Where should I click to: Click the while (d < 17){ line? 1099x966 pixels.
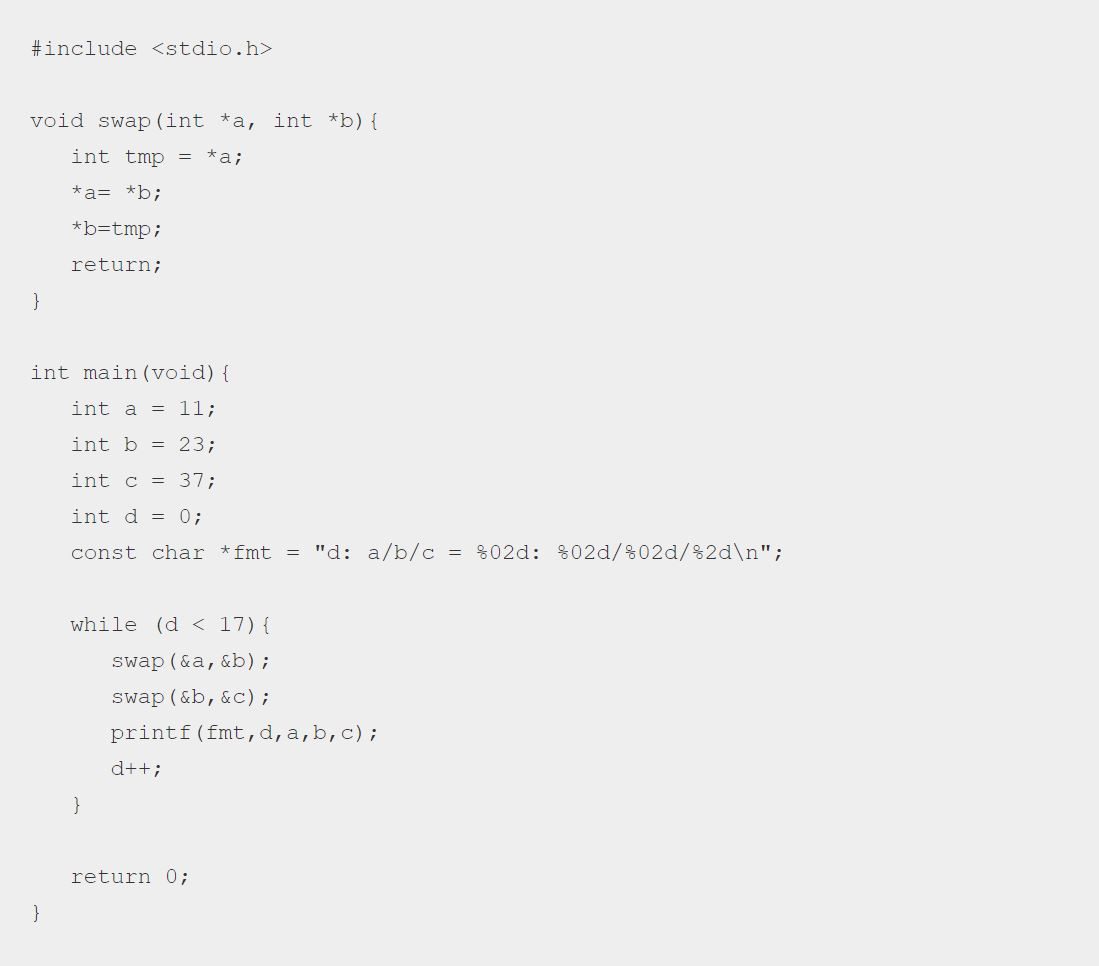pos(170,625)
